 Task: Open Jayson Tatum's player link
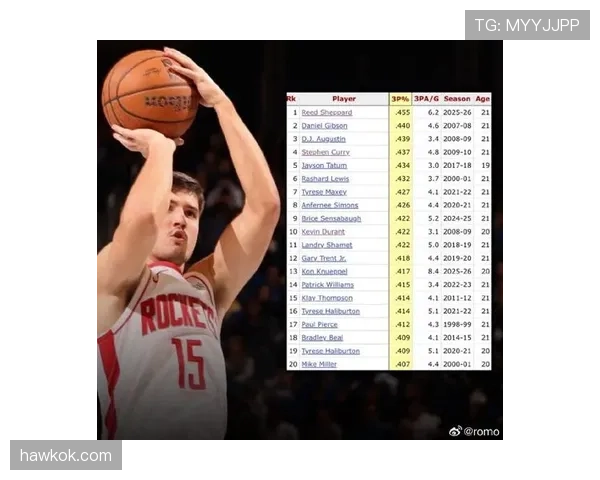coord(324,165)
